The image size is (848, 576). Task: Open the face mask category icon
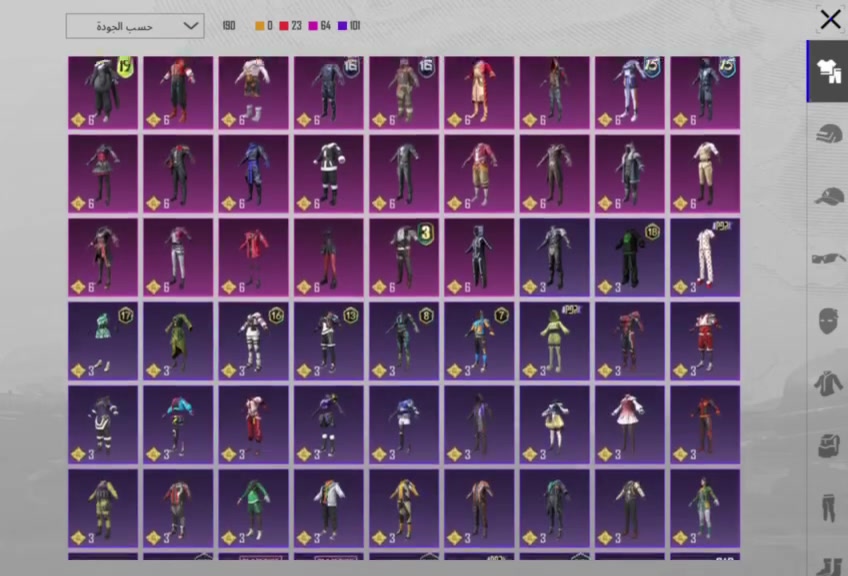[x=828, y=321]
